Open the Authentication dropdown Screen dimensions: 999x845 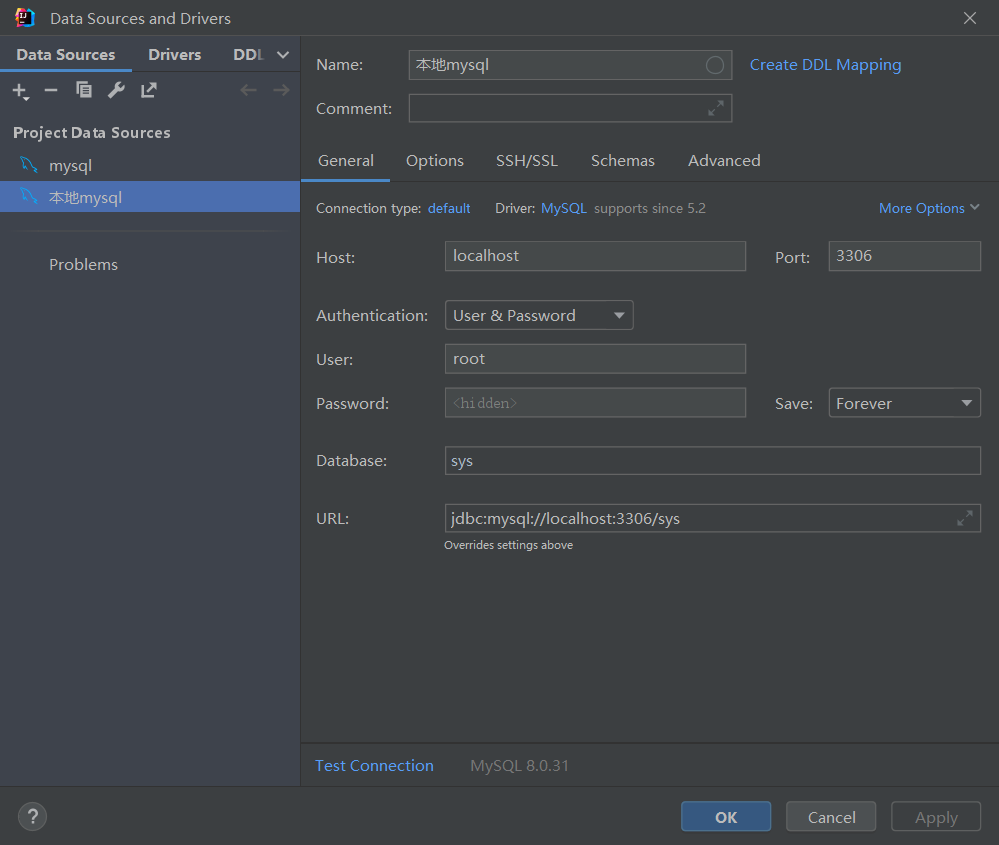539,316
